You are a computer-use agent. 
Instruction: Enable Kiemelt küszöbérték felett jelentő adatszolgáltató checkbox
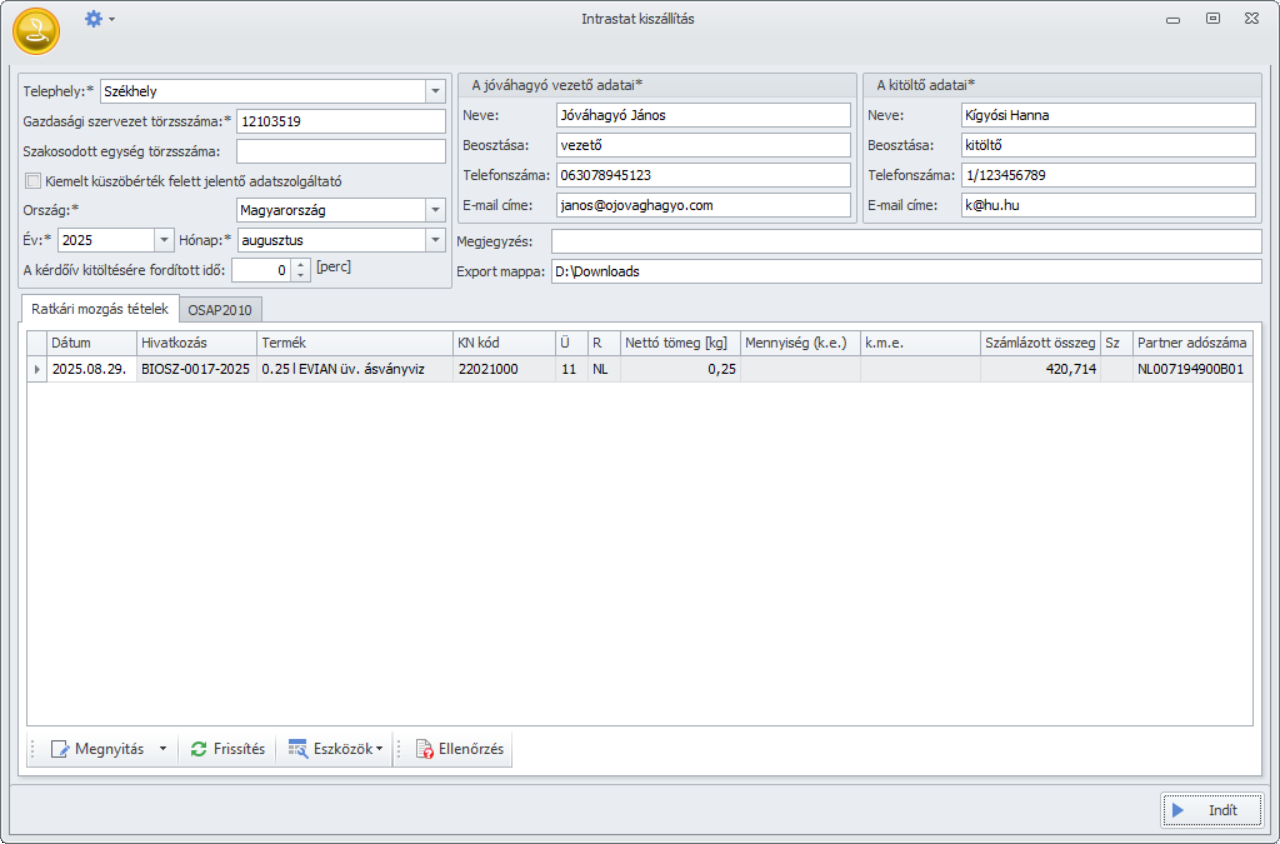coord(33,182)
